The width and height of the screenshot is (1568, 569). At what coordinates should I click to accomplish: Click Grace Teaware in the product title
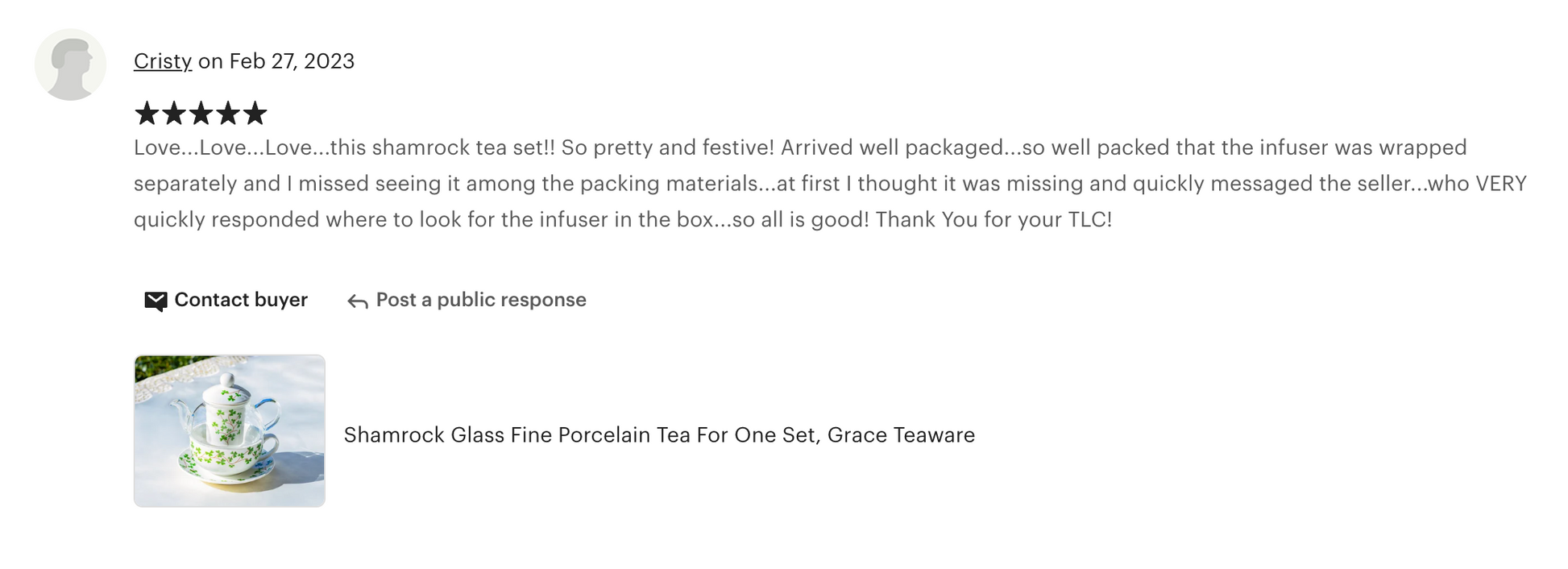point(901,435)
